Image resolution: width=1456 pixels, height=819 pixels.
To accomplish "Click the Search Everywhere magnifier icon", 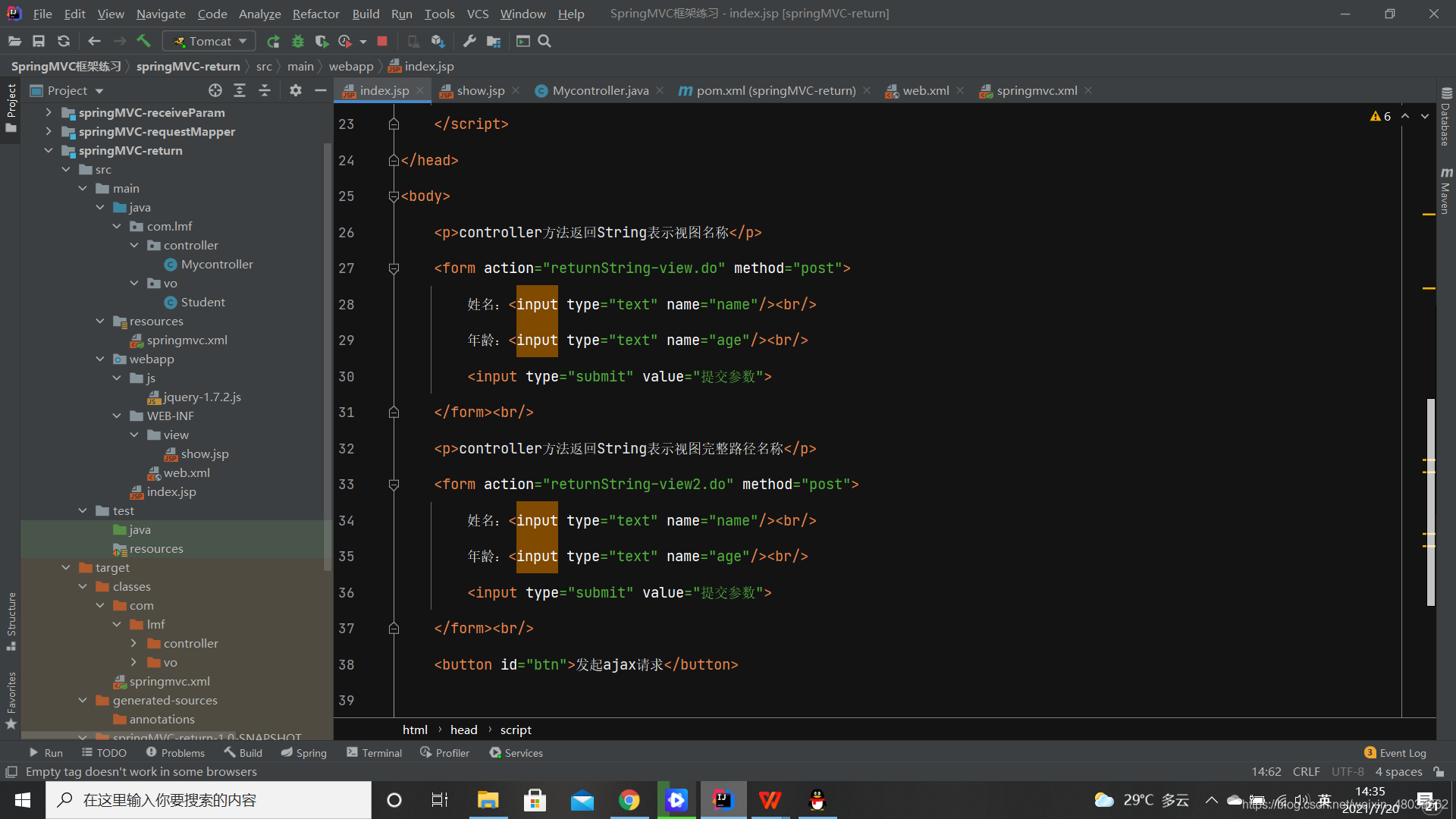I will click(x=544, y=41).
